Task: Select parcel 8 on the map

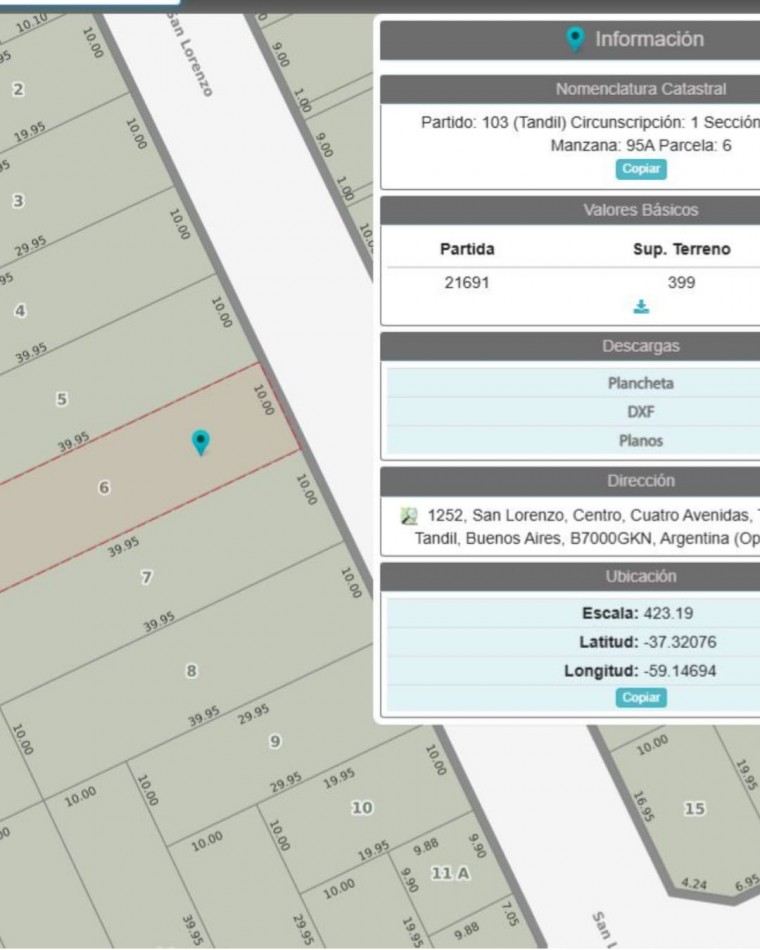Action: [191, 671]
